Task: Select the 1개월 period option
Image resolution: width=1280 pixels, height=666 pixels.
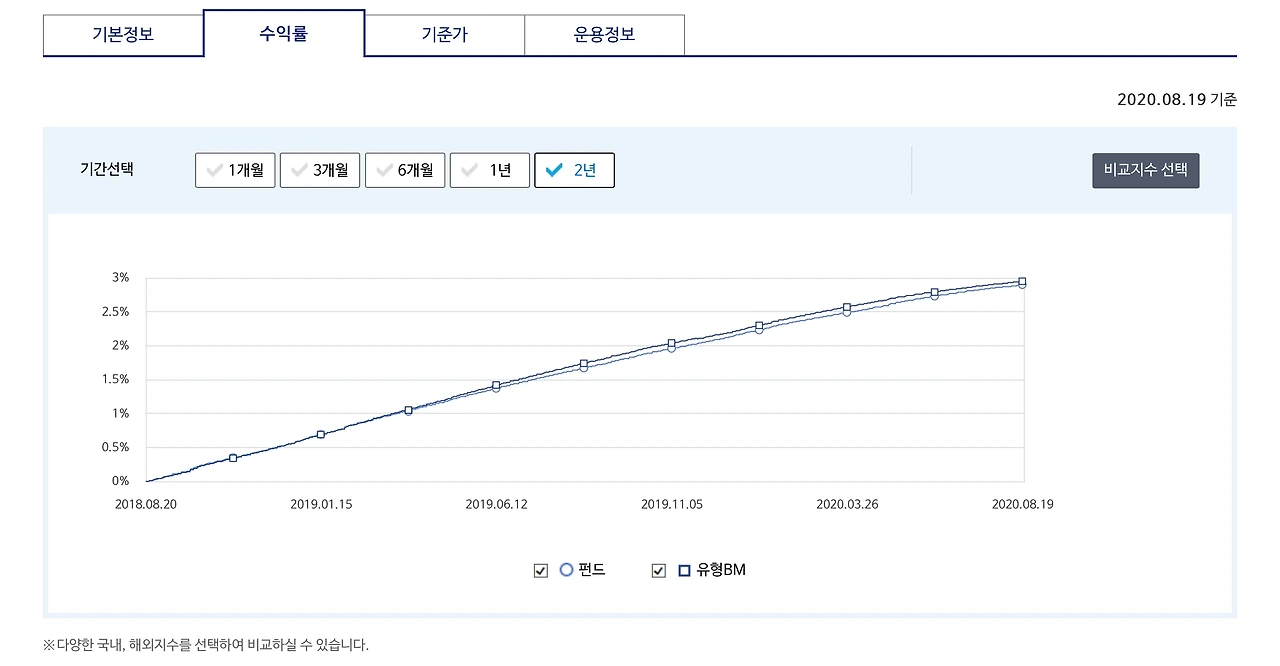Action: coord(235,170)
